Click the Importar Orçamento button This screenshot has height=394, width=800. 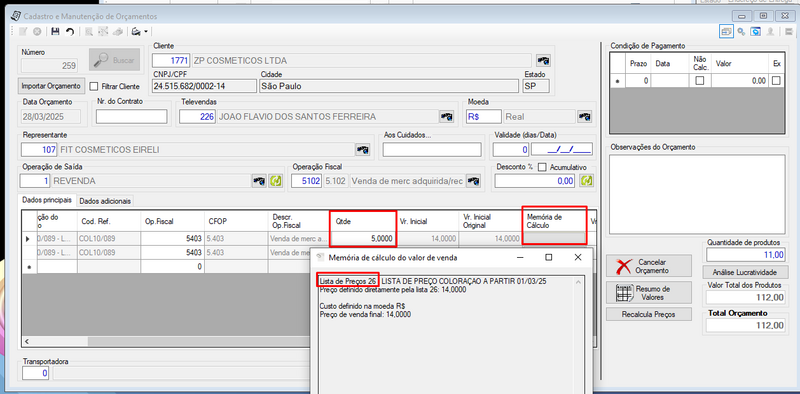point(51,86)
